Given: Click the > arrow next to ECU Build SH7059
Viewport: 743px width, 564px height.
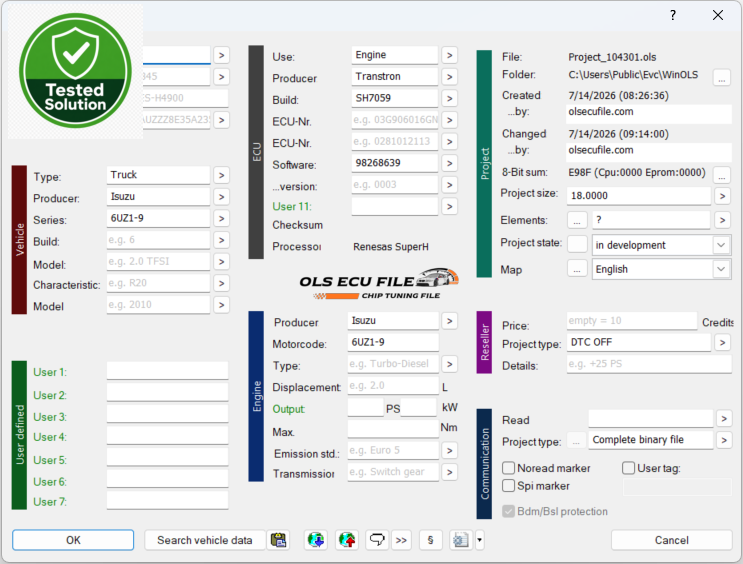Looking at the screenshot, I should click(449, 99).
